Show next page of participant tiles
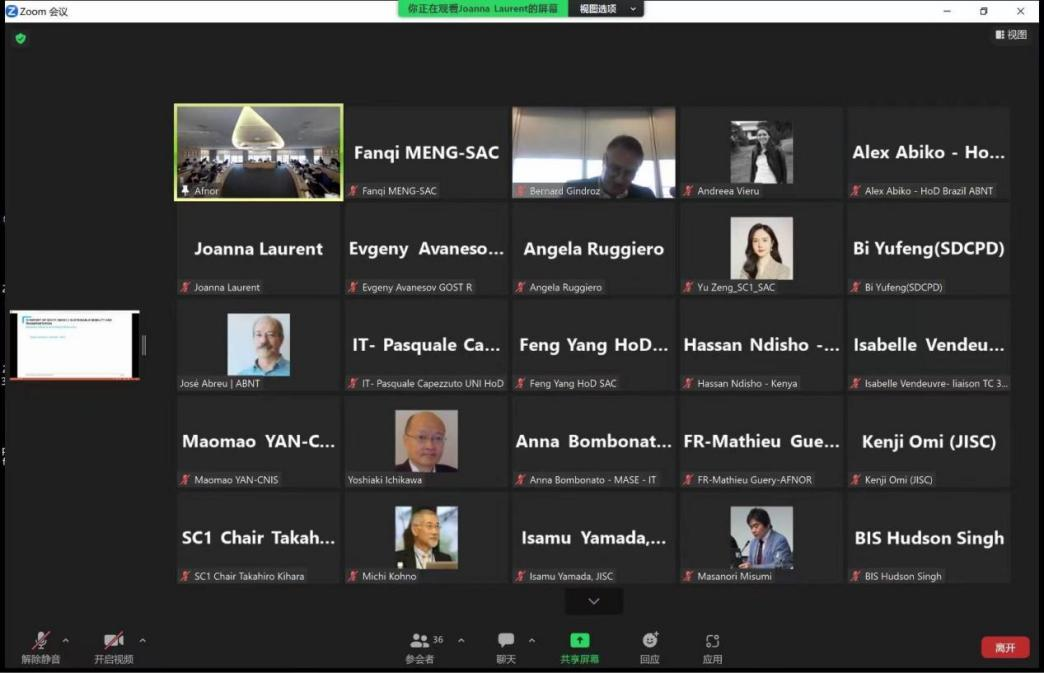 pyautogui.click(x=593, y=601)
